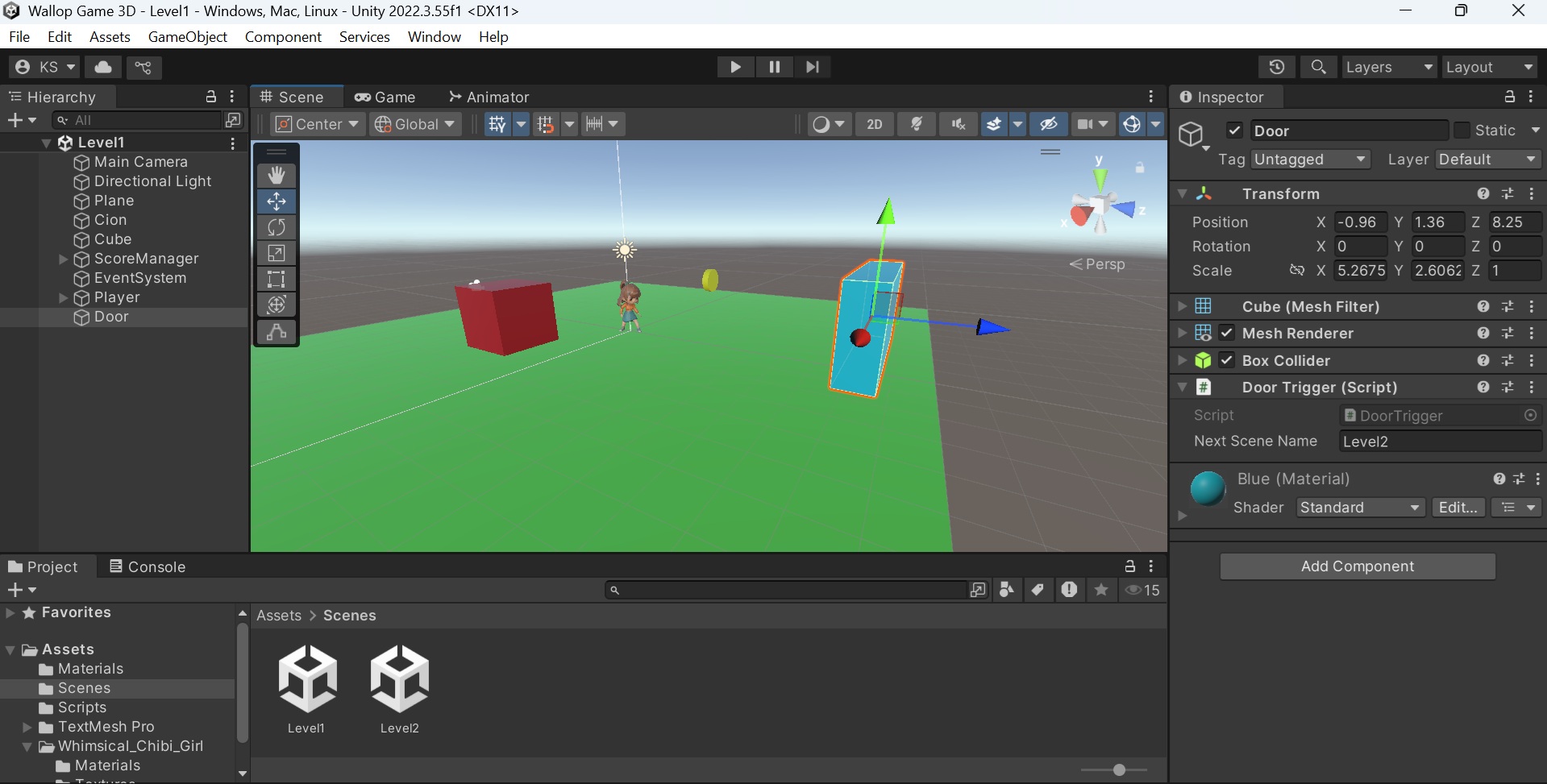The height and width of the screenshot is (784, 1547).
Task: Expand the Player object in the Hierarchy
Action: point(63,297)
